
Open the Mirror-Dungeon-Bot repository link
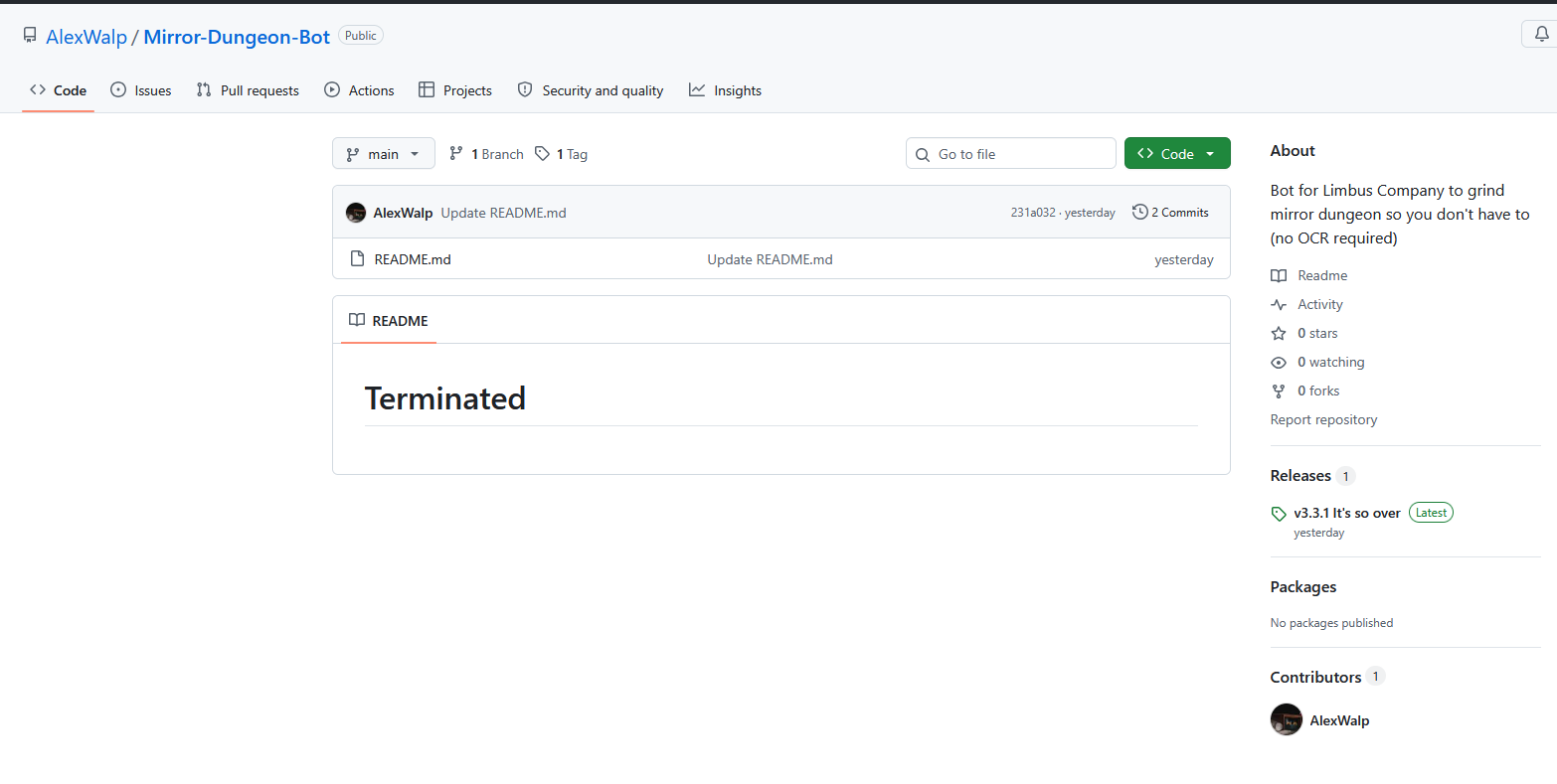point(237,37)
